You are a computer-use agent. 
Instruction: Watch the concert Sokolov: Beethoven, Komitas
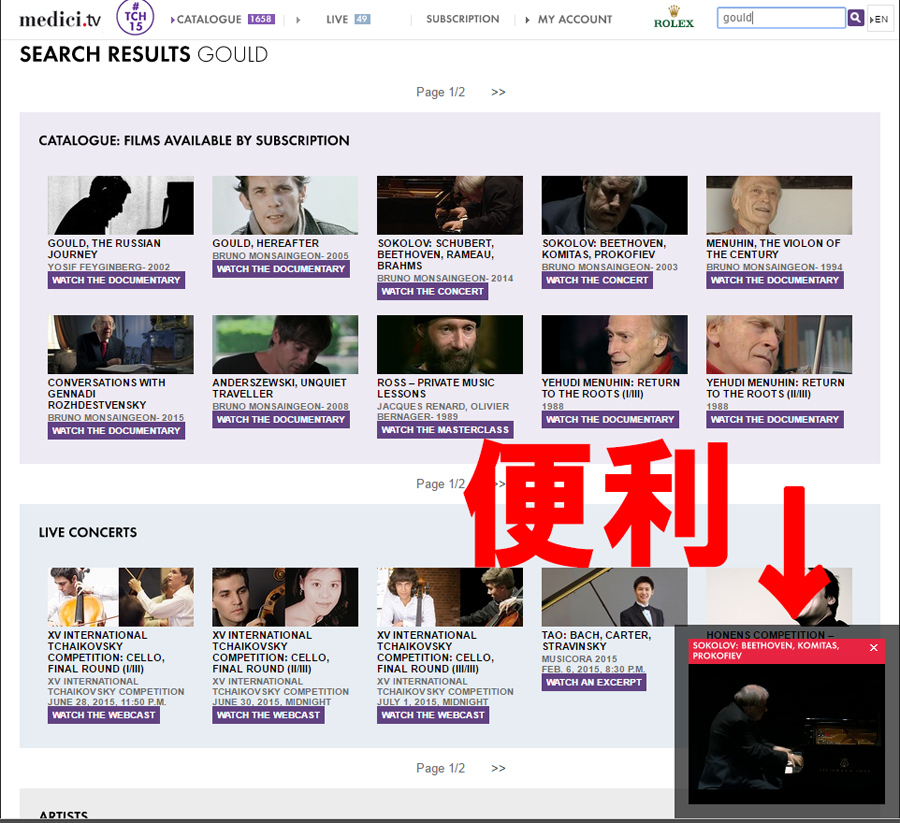[x=597, y=280]
